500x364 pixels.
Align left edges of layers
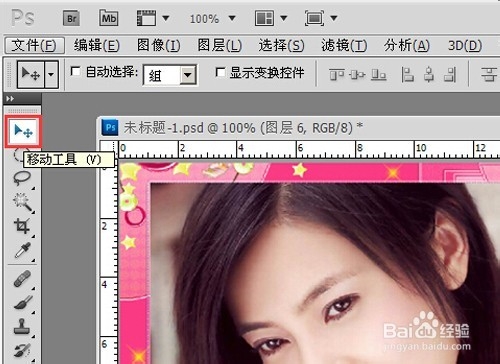point(407,74)
